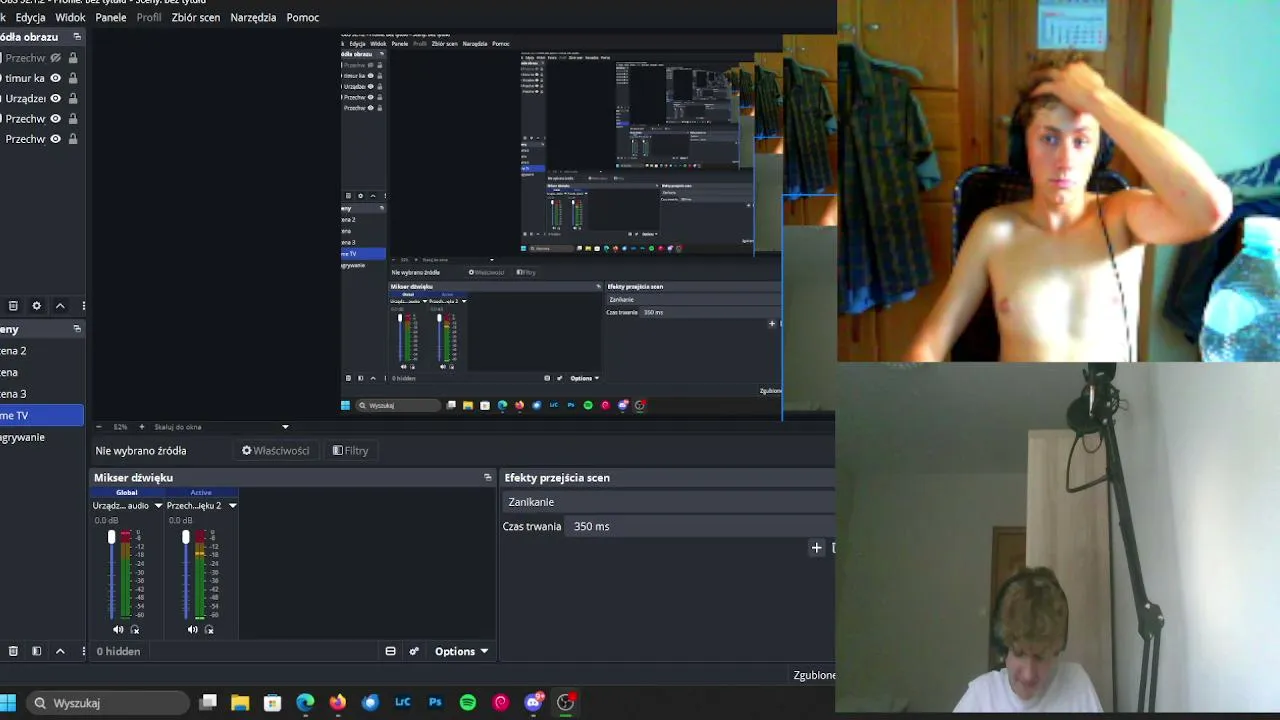Image resolution: width=1280 pixels, height=720 pixels.
Task: Hide the Urządzei source
Action: click(x=56, y=98)
